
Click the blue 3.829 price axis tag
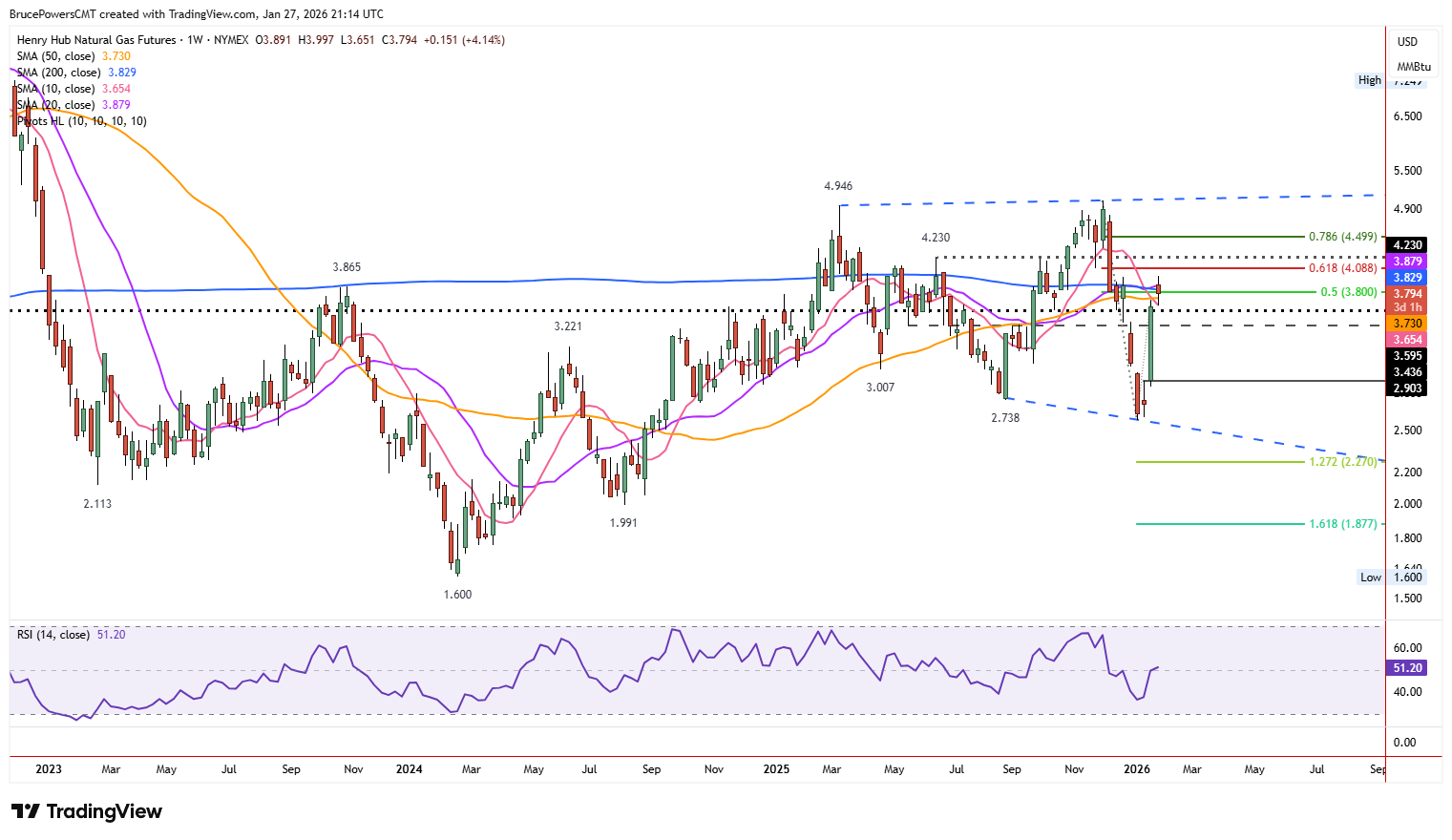[1407, 278]
